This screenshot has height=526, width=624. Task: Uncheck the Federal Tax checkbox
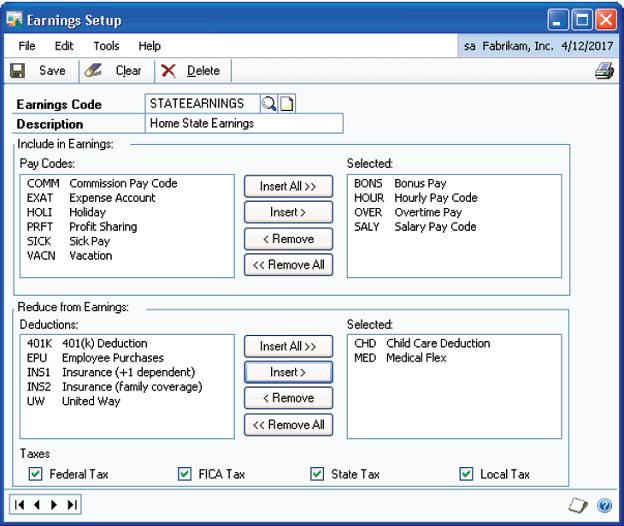tap(36, 474)
